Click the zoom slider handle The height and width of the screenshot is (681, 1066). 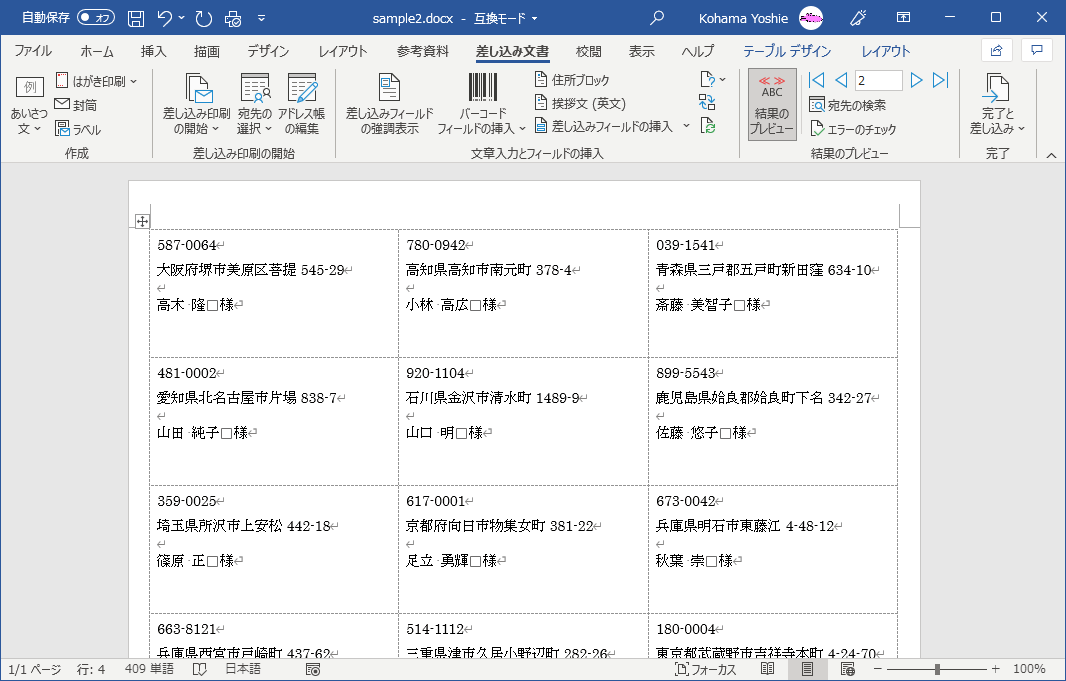pyautogui.click(x=937, y=669)
